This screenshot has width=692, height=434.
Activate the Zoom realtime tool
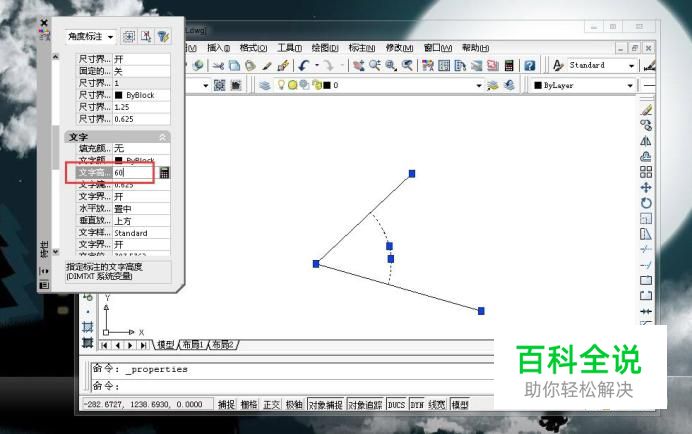click(x=374, y=66)
